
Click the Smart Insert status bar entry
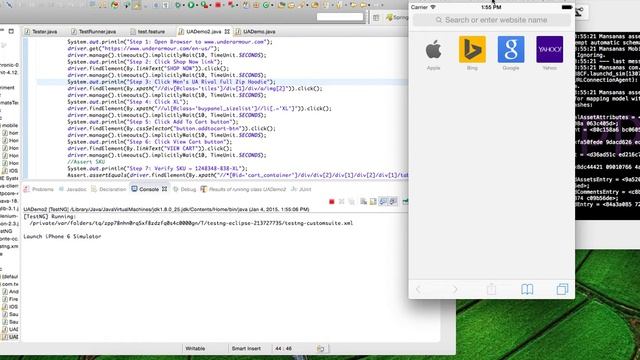pos(246,349)
